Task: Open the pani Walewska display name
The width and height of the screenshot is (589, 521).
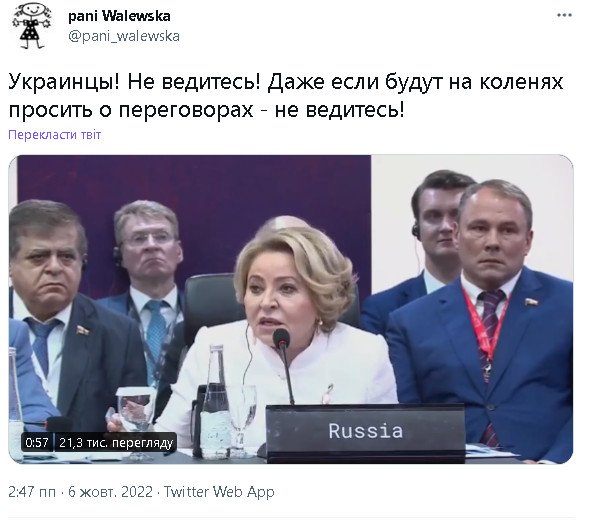Action: click(x=119, y=16)
